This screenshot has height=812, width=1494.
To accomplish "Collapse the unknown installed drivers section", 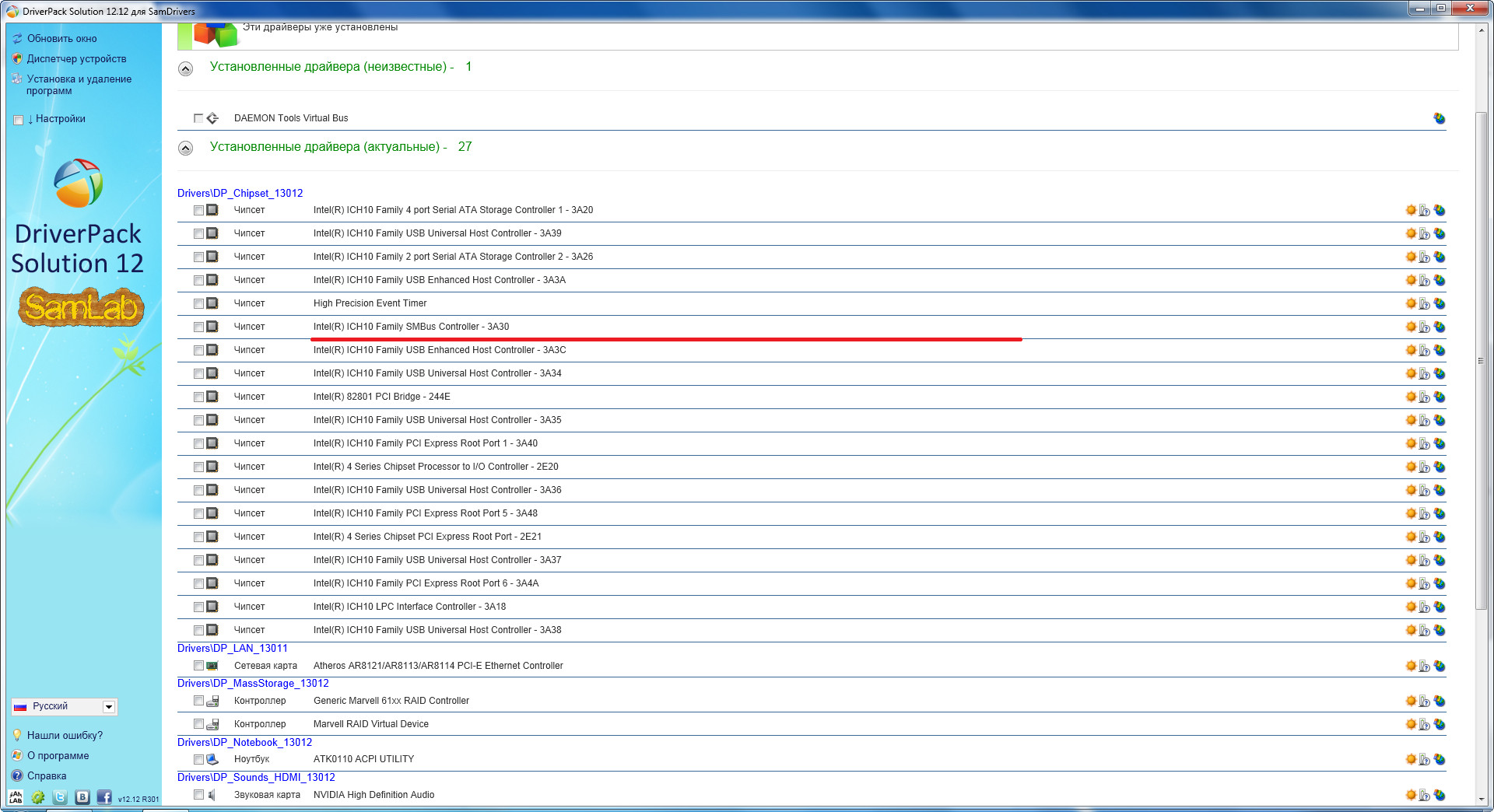I will point(185,68).
